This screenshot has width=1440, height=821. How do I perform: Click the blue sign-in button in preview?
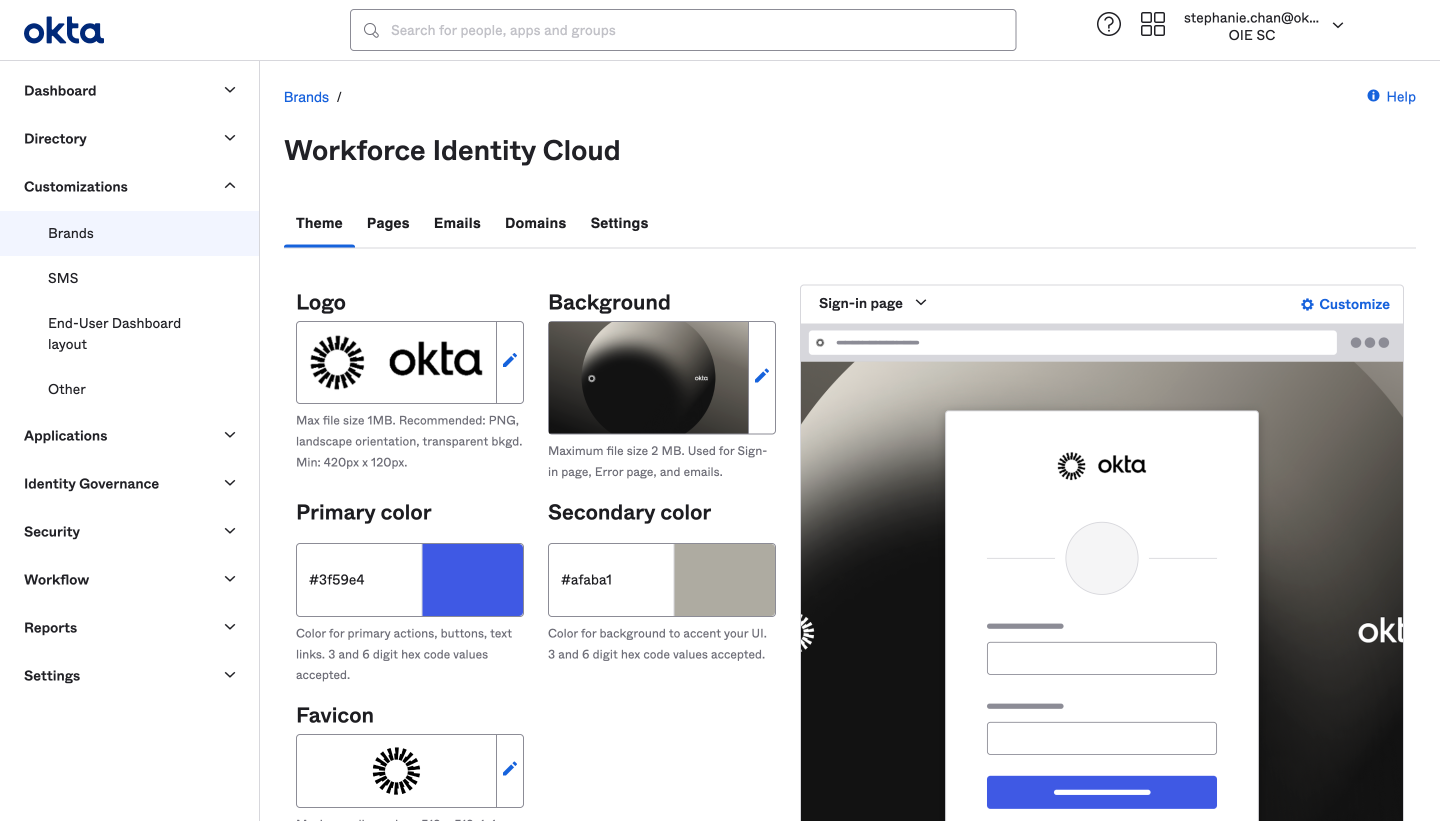[x=1102, y=792]
